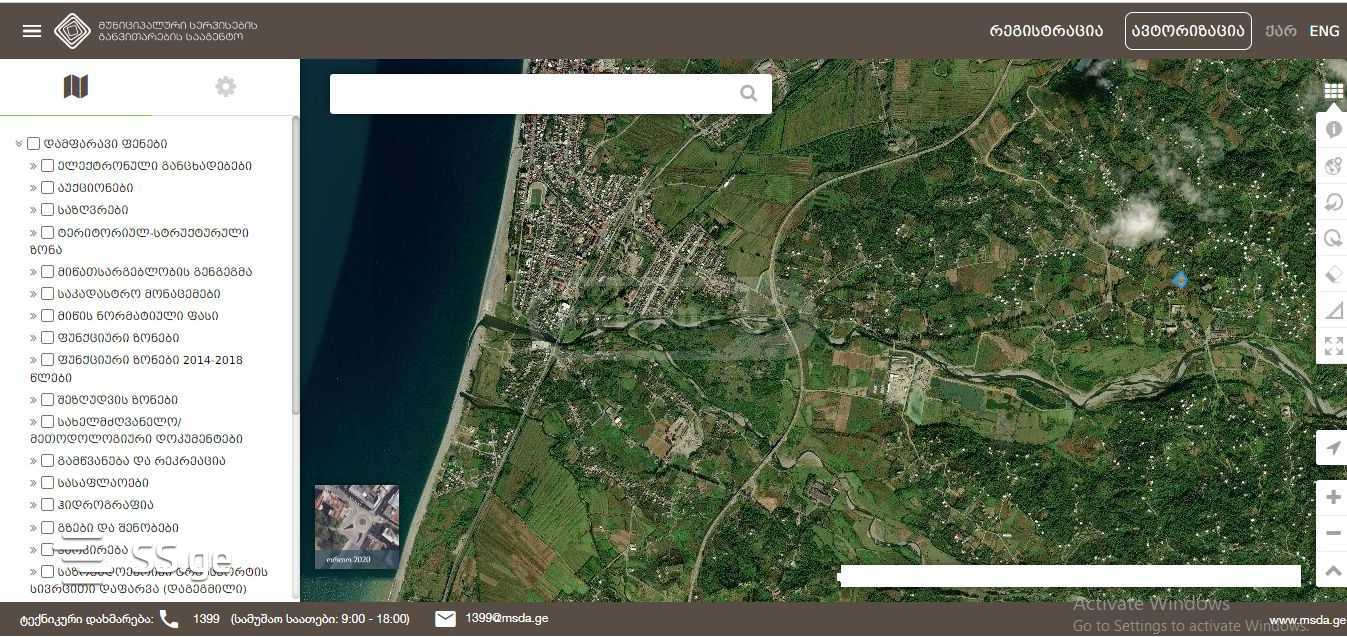Switch to the settings gear tab
The image size is (1347, 637).
coord(226,87)
